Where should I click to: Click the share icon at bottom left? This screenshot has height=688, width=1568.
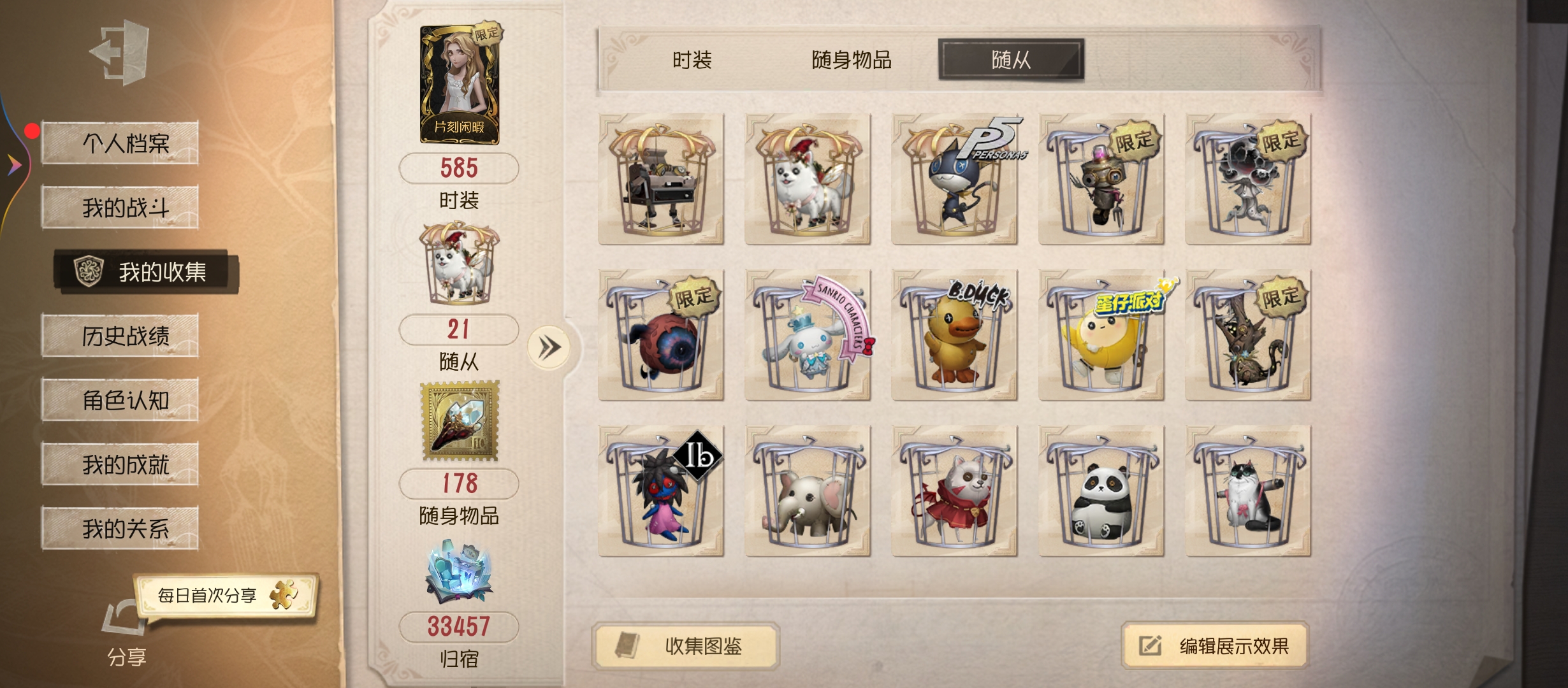coord(126,618)
